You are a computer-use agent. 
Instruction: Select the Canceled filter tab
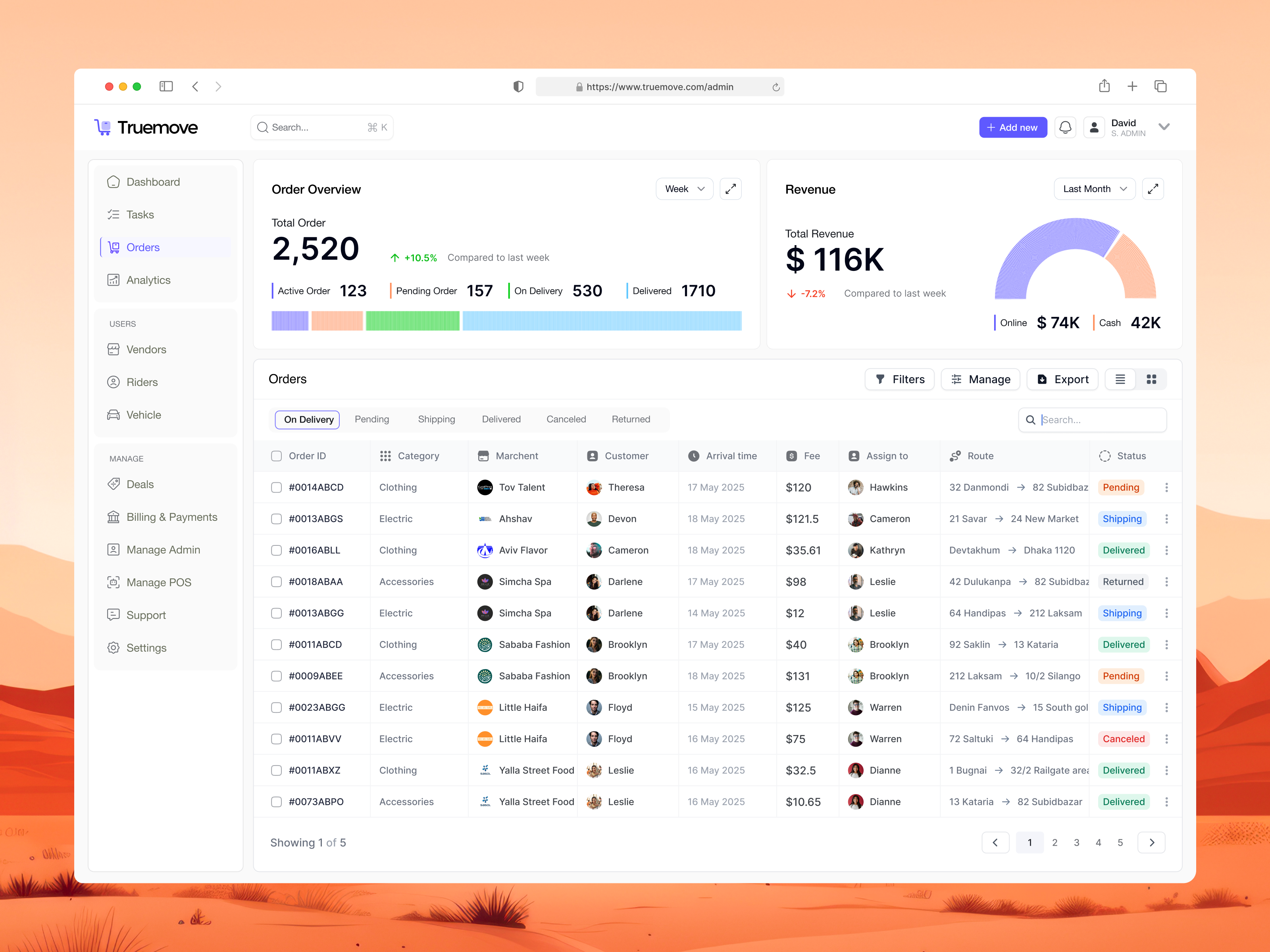(x=566, y=419)
